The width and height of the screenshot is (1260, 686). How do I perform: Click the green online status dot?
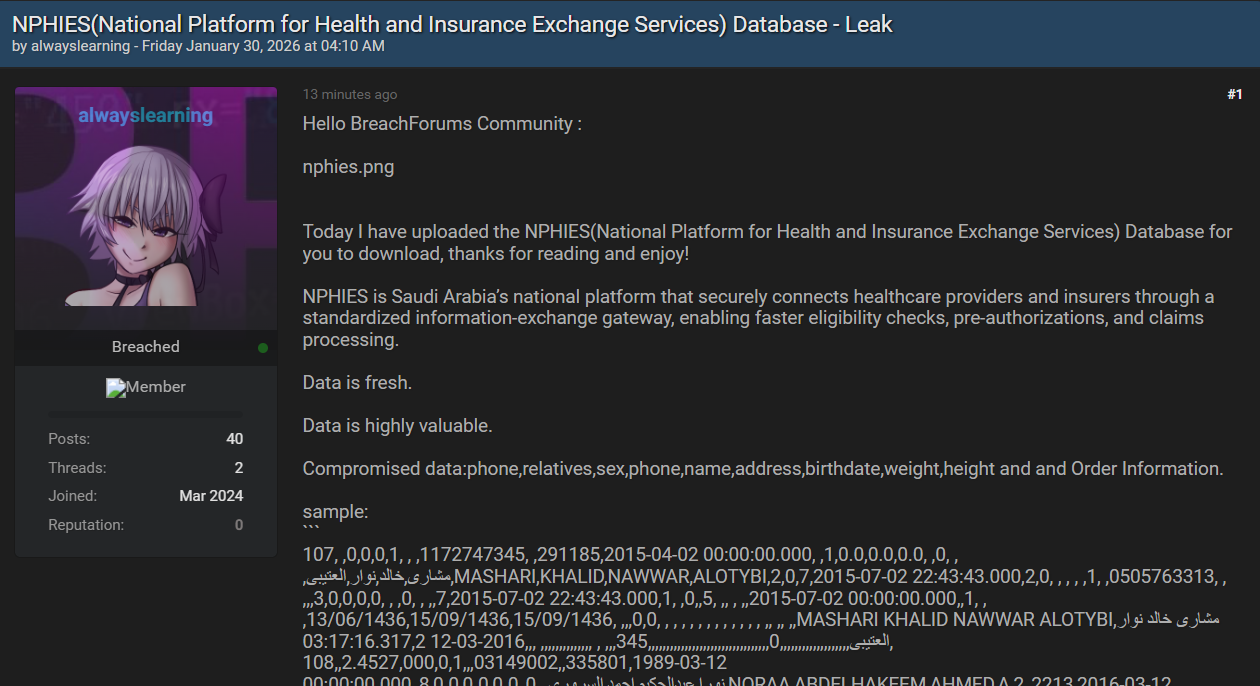263,348
